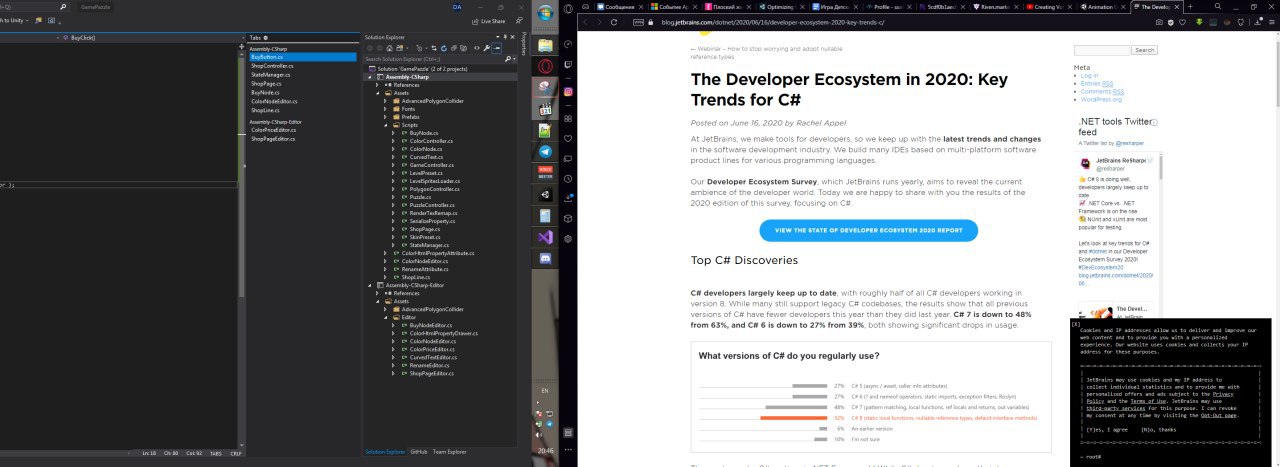Click the Opera address bar URL
This screenshot has height=467, width=1280.
[x=775, y=22]
